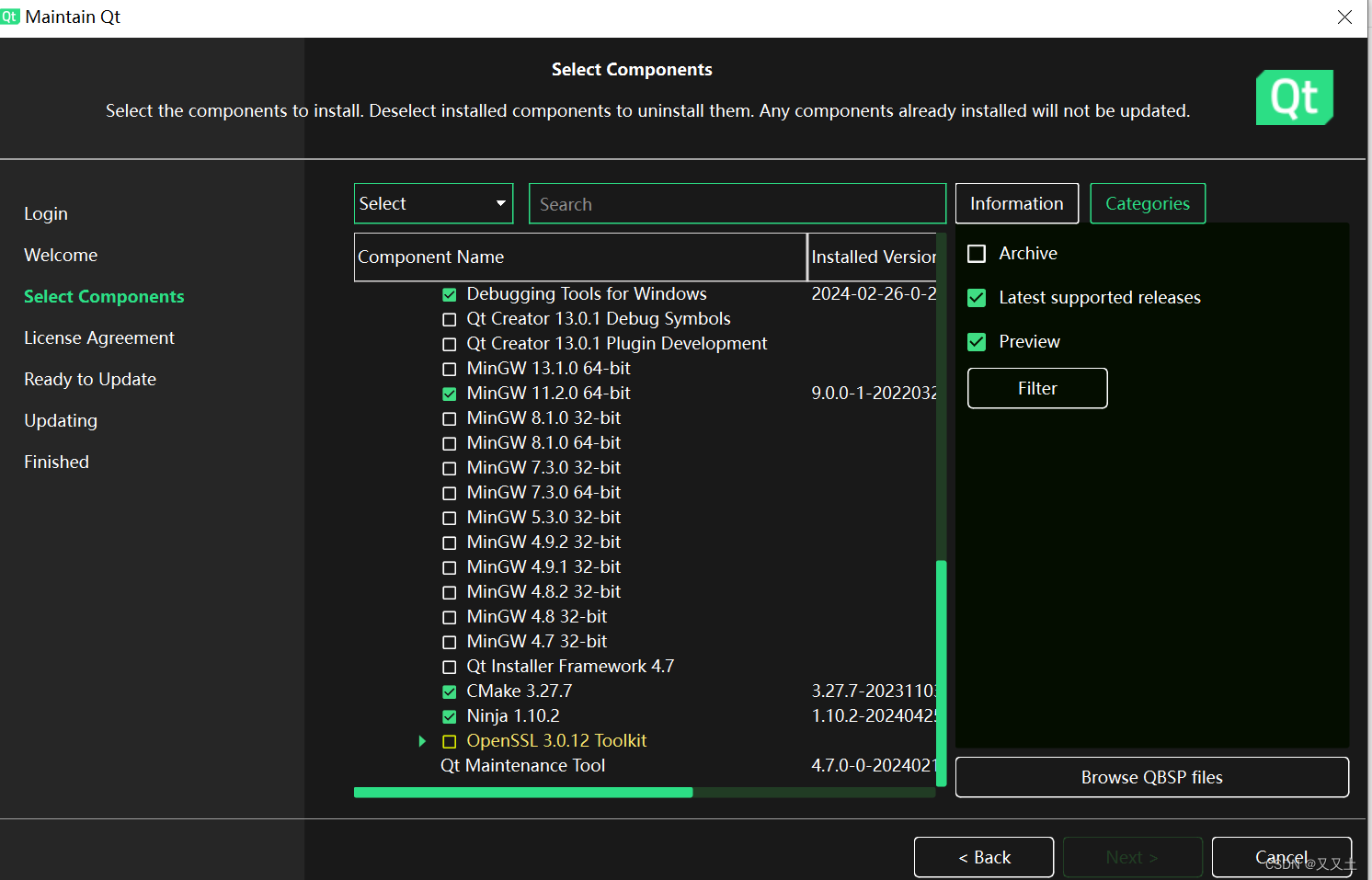Screen dimensions: 1372x880
Task: Uncheck MinGW 11.2.0 64-bit component
Action: click(450, 394)
